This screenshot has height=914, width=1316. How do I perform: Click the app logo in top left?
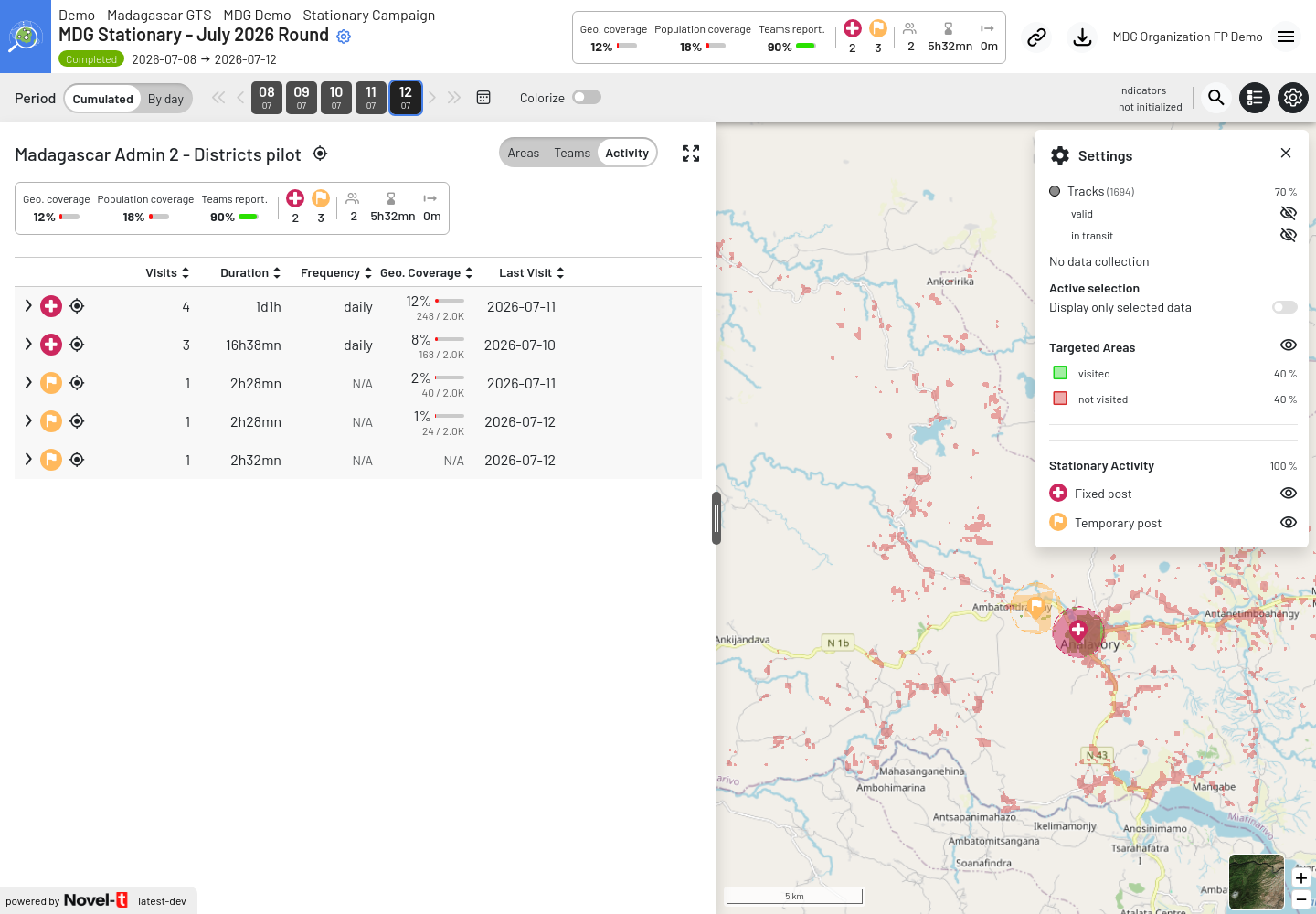click(26, 37)
